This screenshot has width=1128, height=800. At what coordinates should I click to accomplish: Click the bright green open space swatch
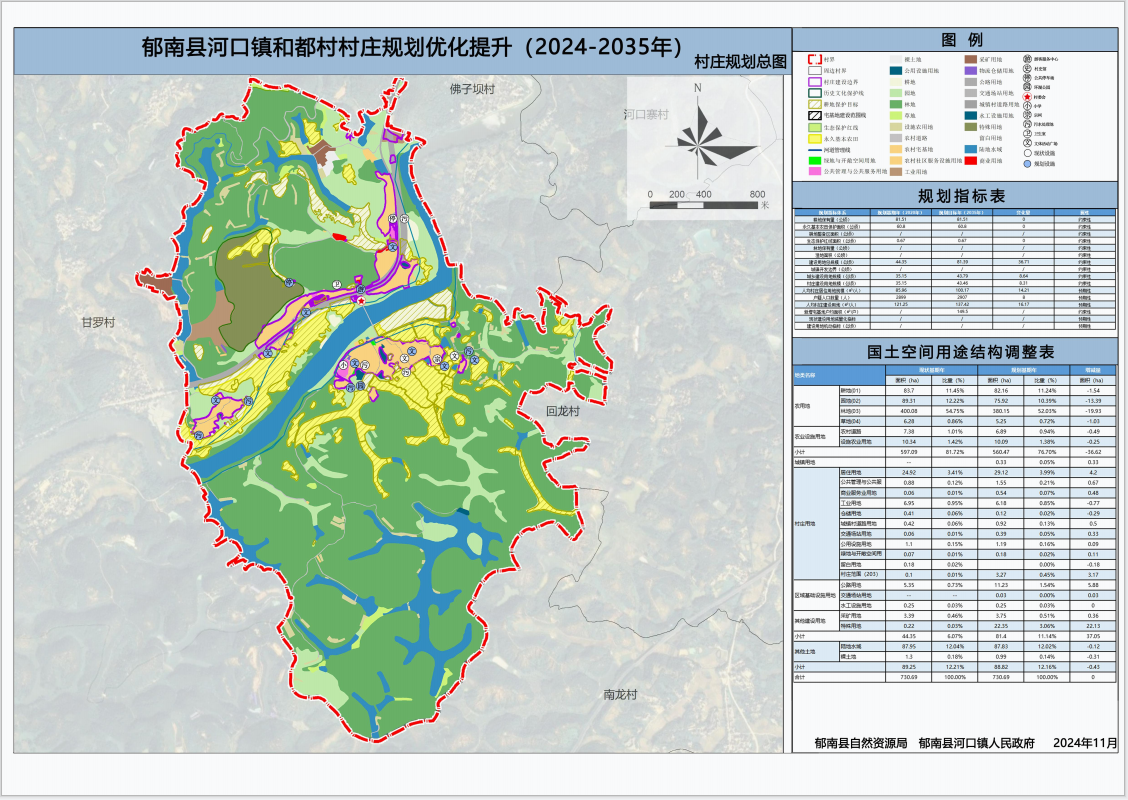click(815, 160)
